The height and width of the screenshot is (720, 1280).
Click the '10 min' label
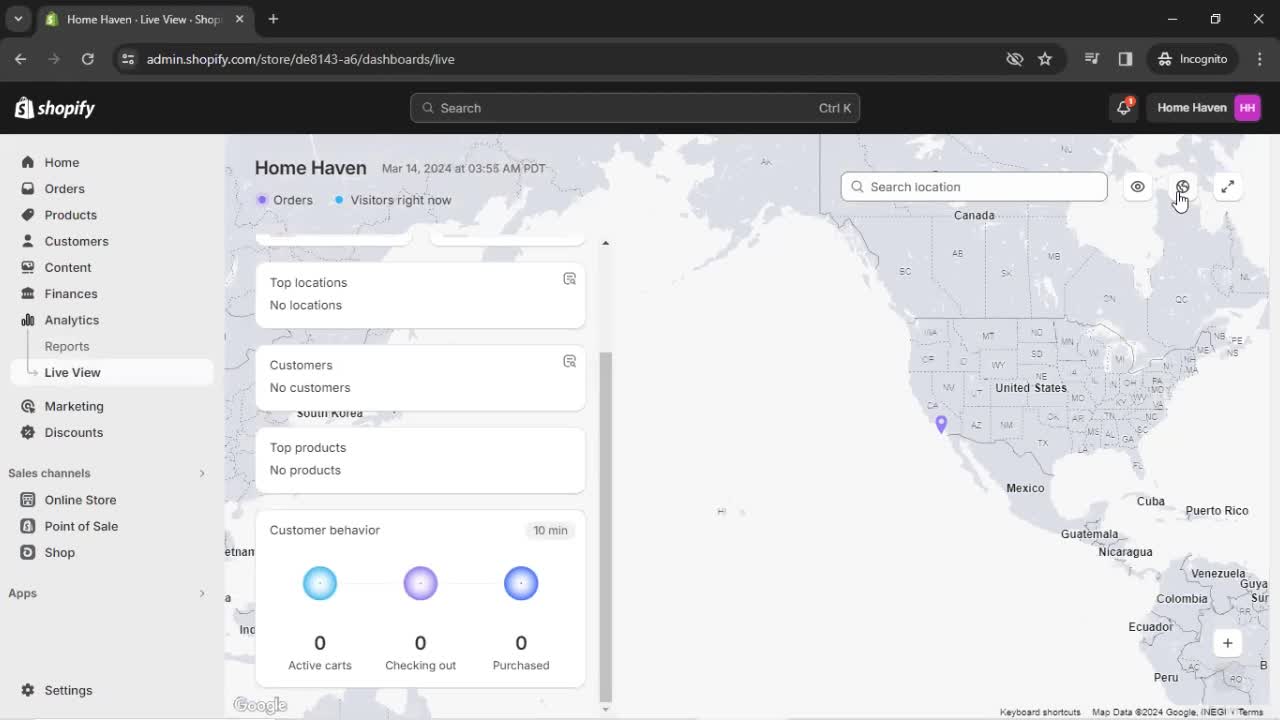[x=550, y=531]
